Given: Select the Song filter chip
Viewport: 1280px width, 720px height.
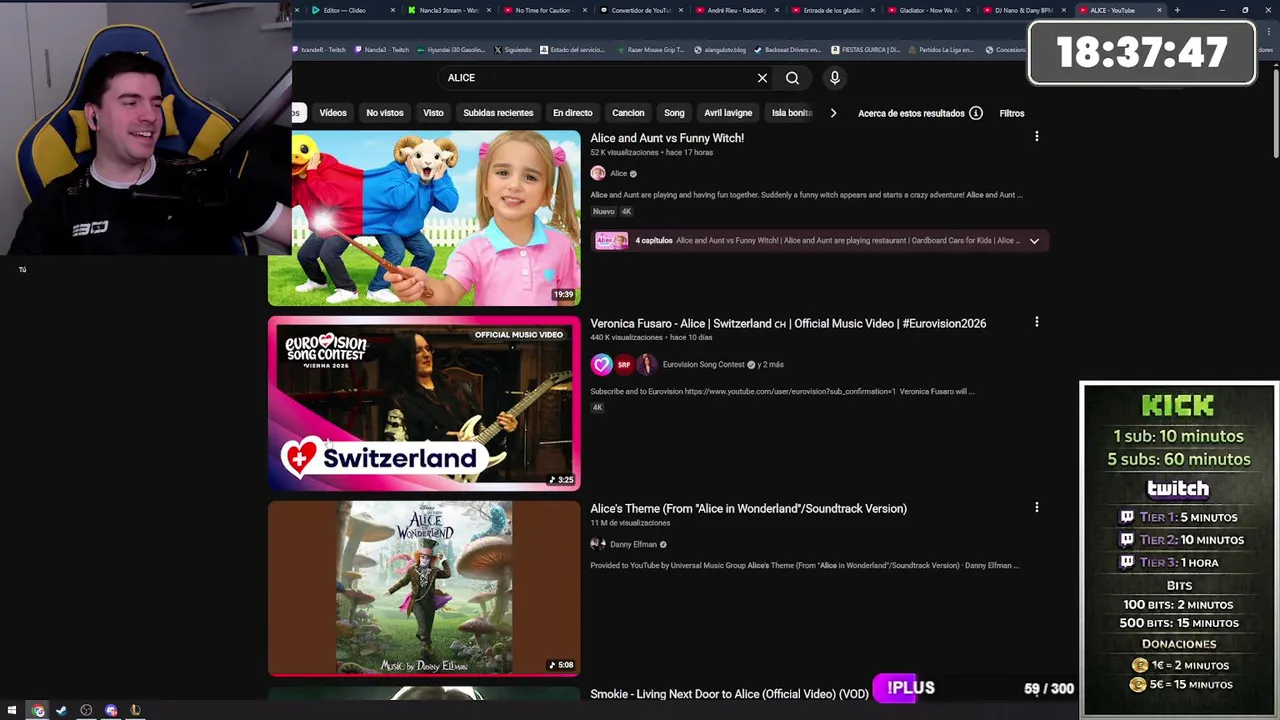Looking at the screenshot, I should point(675,113).
